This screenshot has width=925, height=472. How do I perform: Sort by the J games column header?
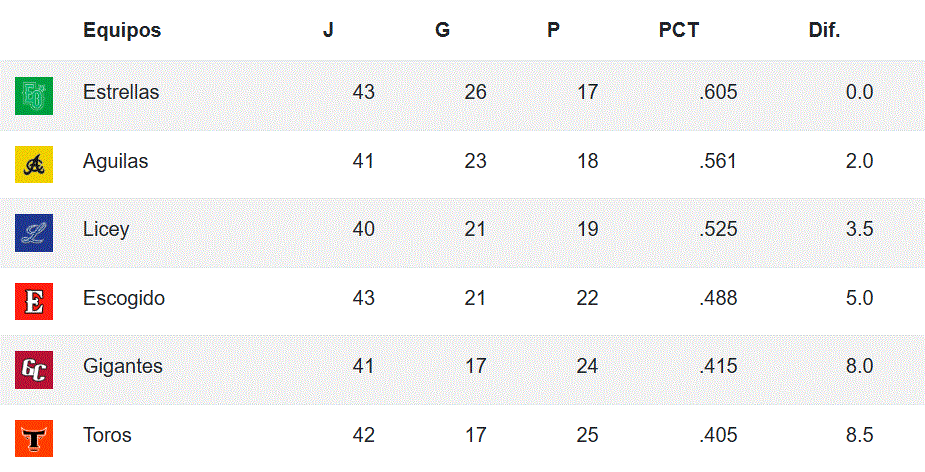[x=328, y=30]
